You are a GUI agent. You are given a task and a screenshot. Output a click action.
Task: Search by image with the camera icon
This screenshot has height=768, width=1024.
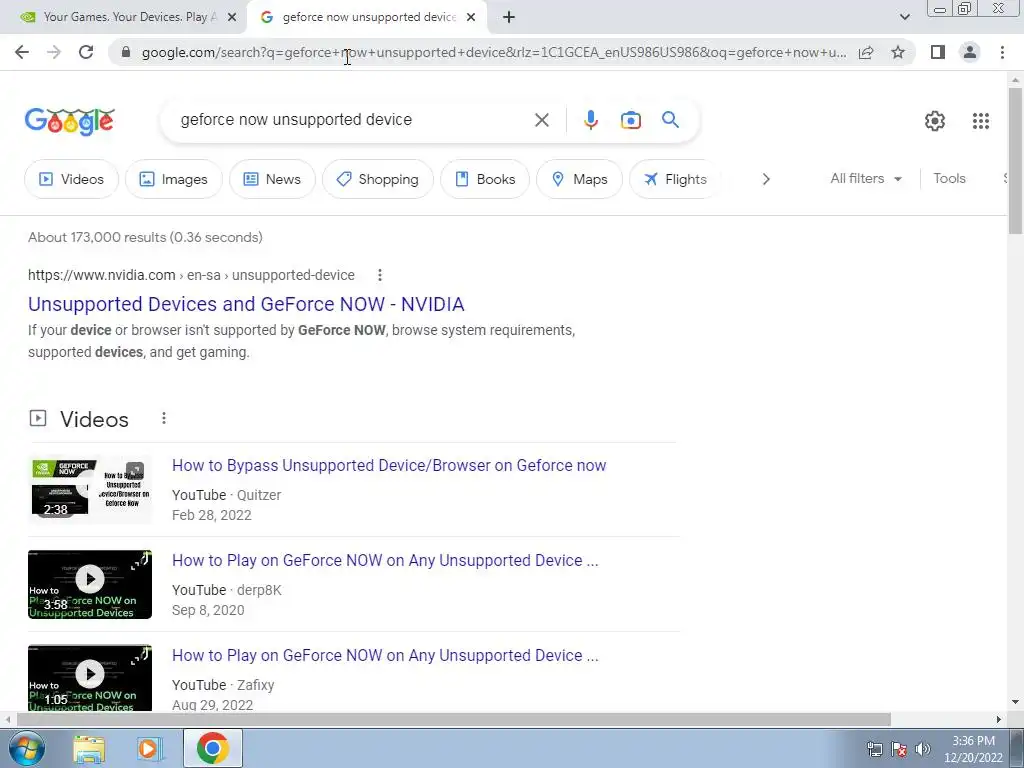coord(630,120)
